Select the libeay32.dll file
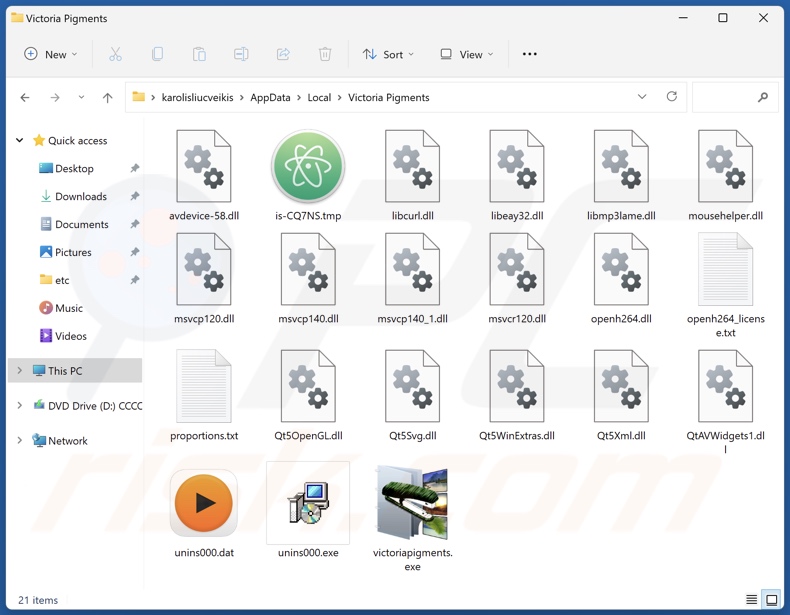This screenshot has width=790, height=615. pyautogui.click(x=517, y=176)
